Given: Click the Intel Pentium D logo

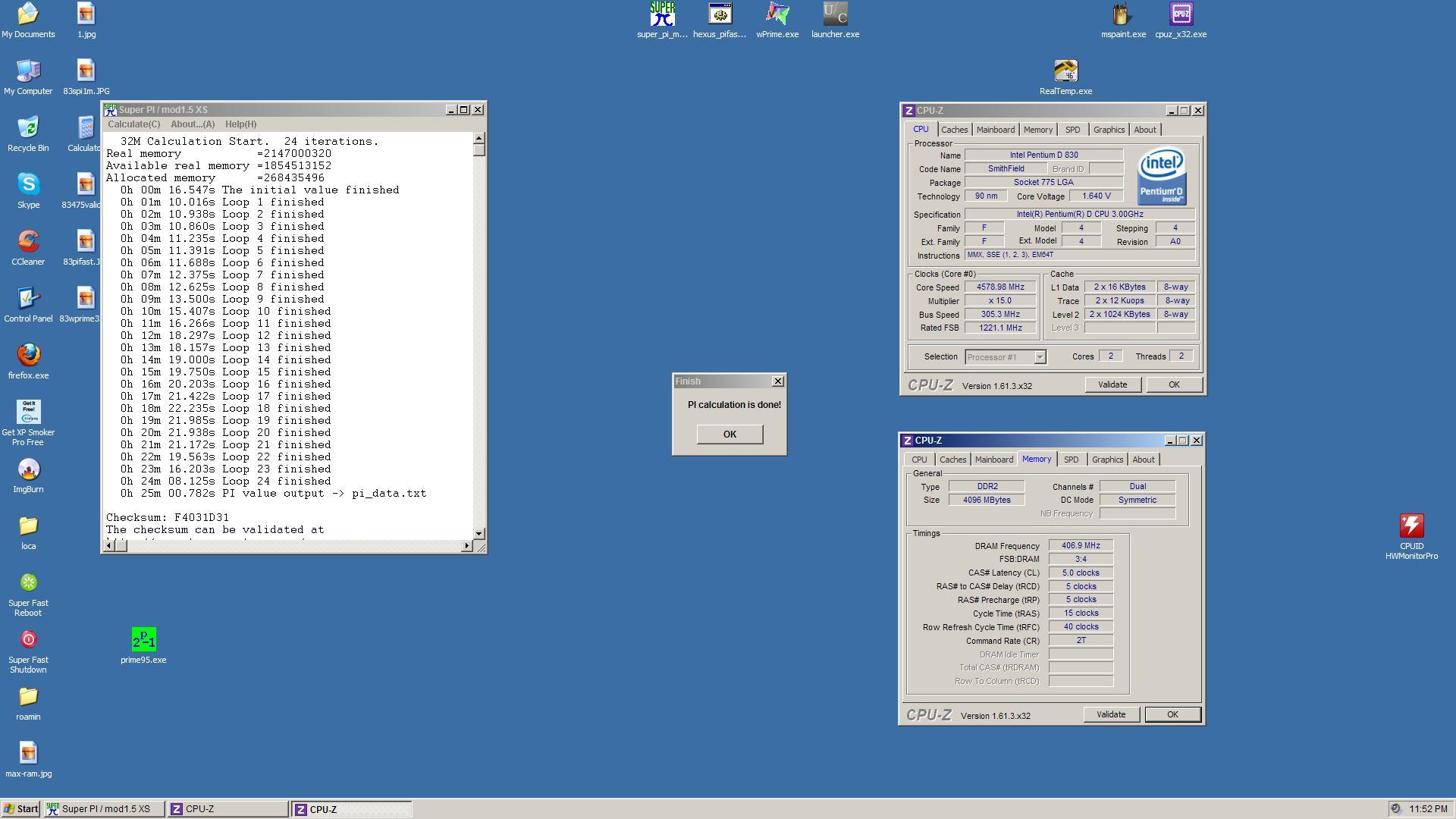Looking at the screenshot, I should point(1162,175).
